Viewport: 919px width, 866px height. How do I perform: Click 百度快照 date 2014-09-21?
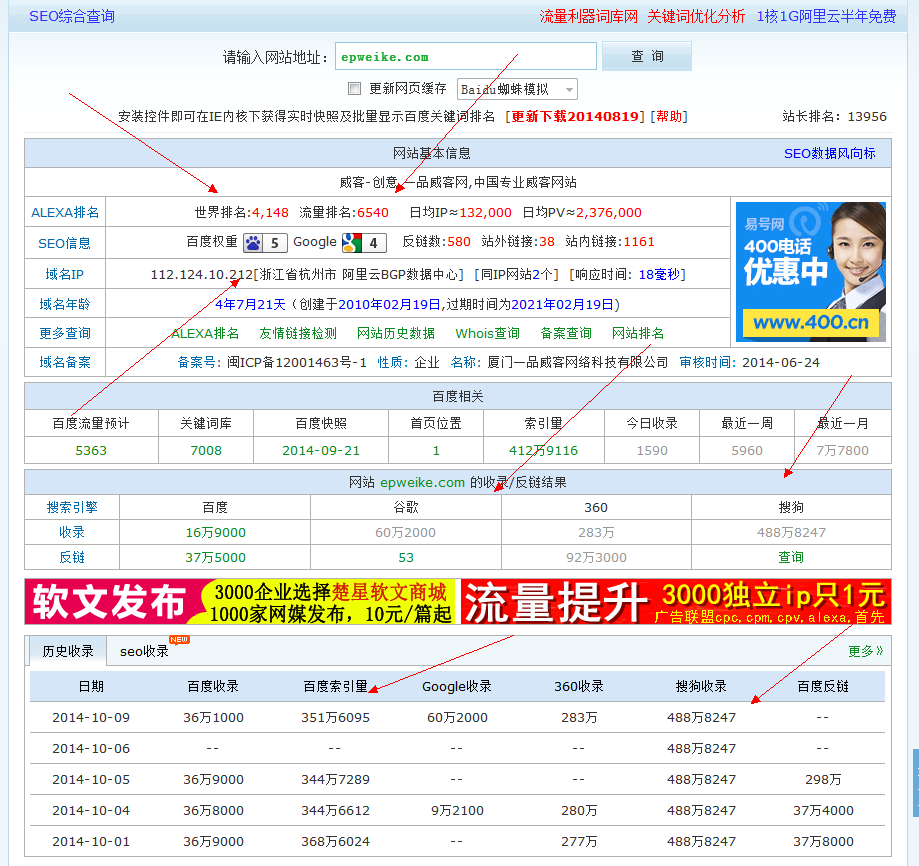321,451
